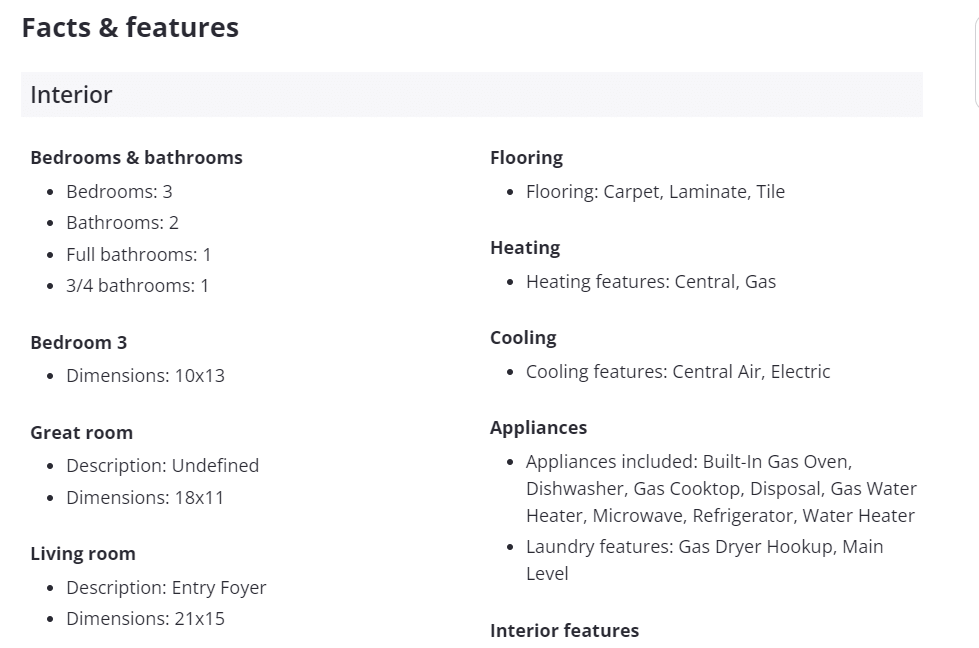The height and width of the screenshot is (648, 979).
Task: Click Living room dimensions 21x15
Action: [145, 619]
